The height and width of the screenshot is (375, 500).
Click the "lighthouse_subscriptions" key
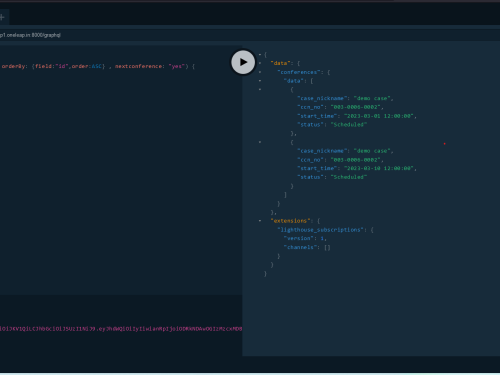(321, 230)
